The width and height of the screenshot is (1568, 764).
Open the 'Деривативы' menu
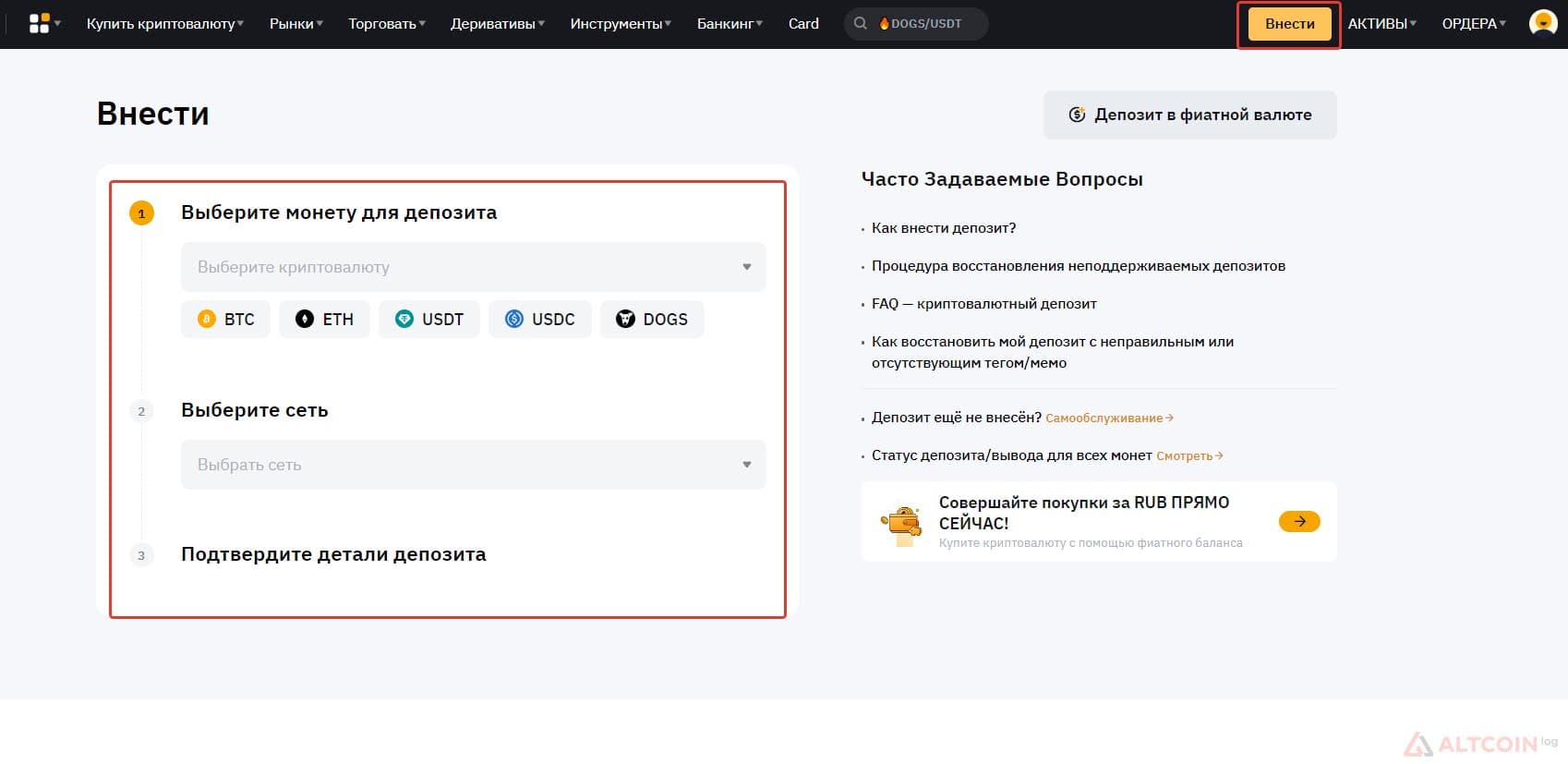click(498, 23)
